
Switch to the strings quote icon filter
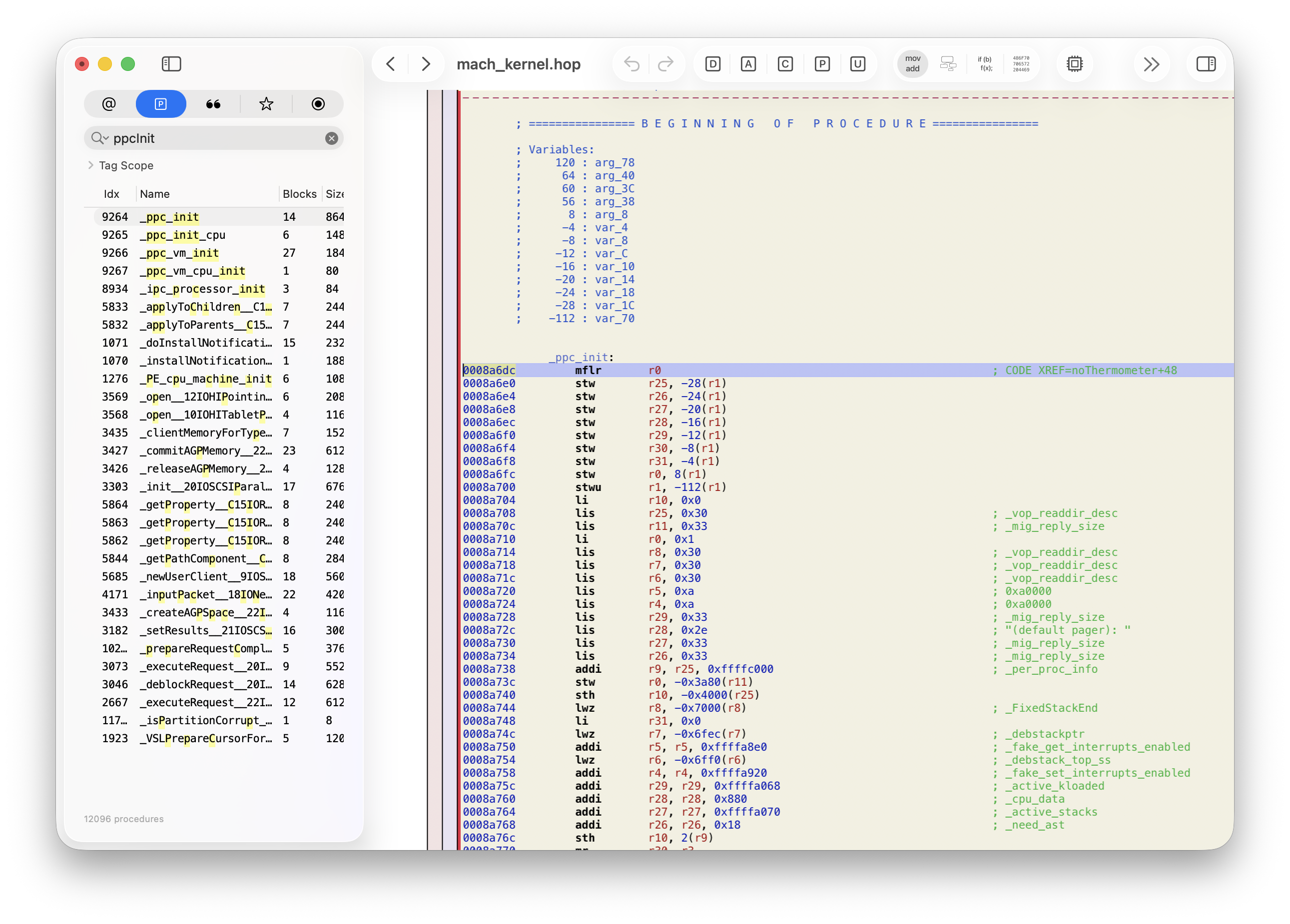213,104
